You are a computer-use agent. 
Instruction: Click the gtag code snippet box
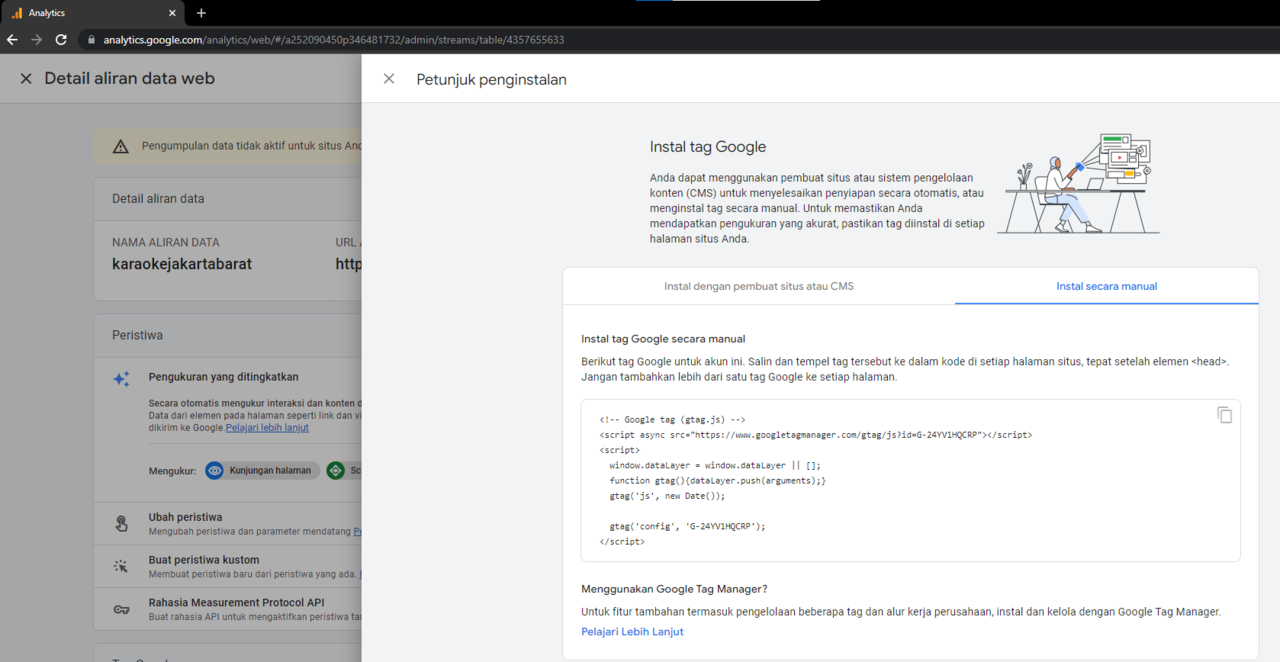[x=910, y=481]
